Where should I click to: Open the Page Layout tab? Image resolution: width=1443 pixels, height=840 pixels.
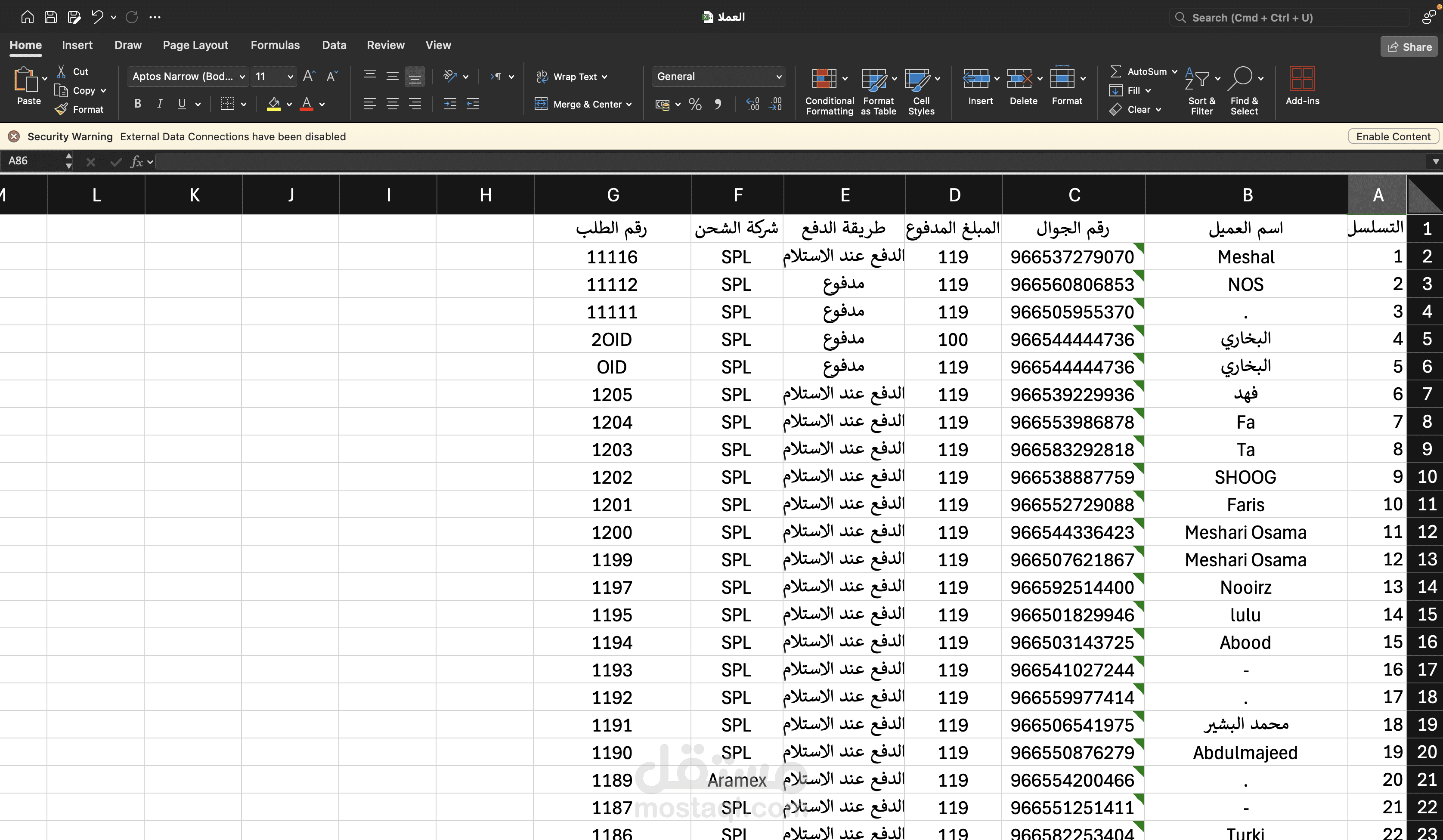(195, 45)
